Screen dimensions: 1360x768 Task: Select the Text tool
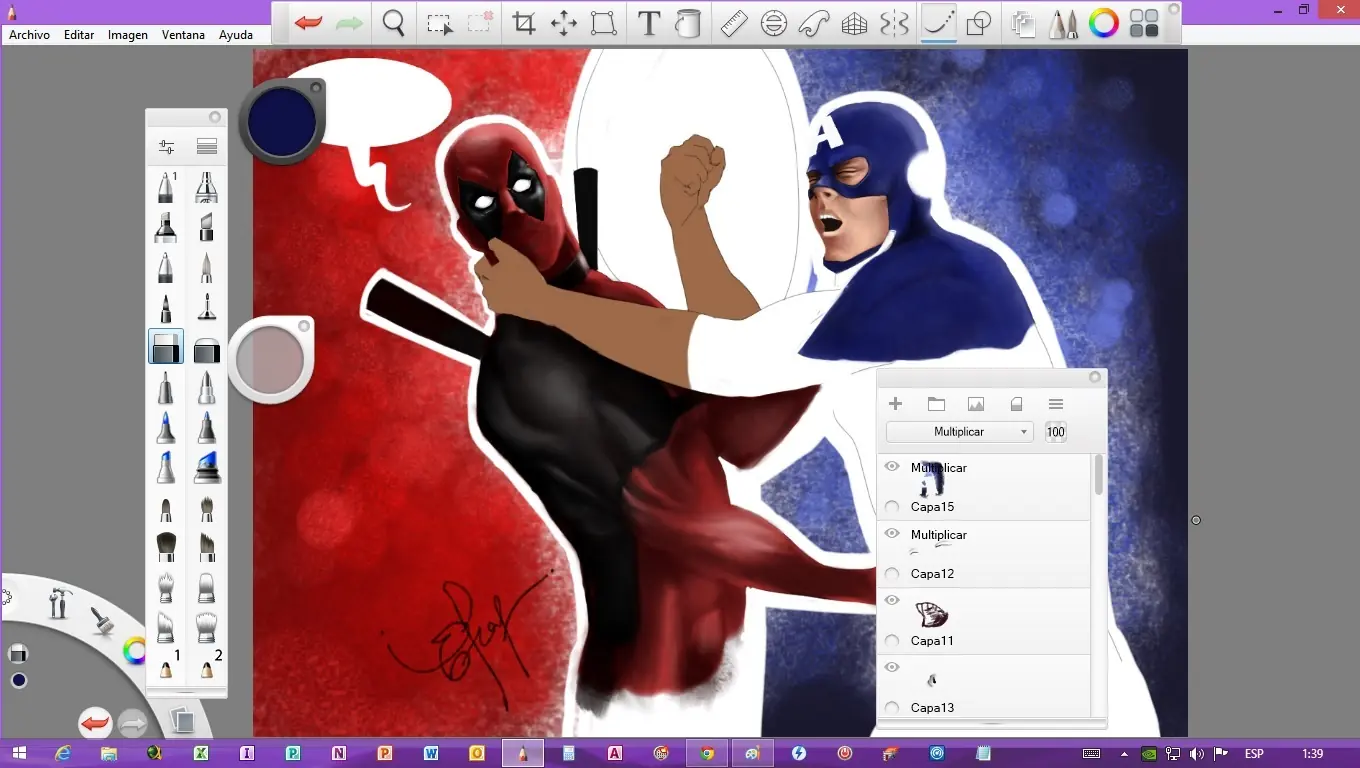649,23
